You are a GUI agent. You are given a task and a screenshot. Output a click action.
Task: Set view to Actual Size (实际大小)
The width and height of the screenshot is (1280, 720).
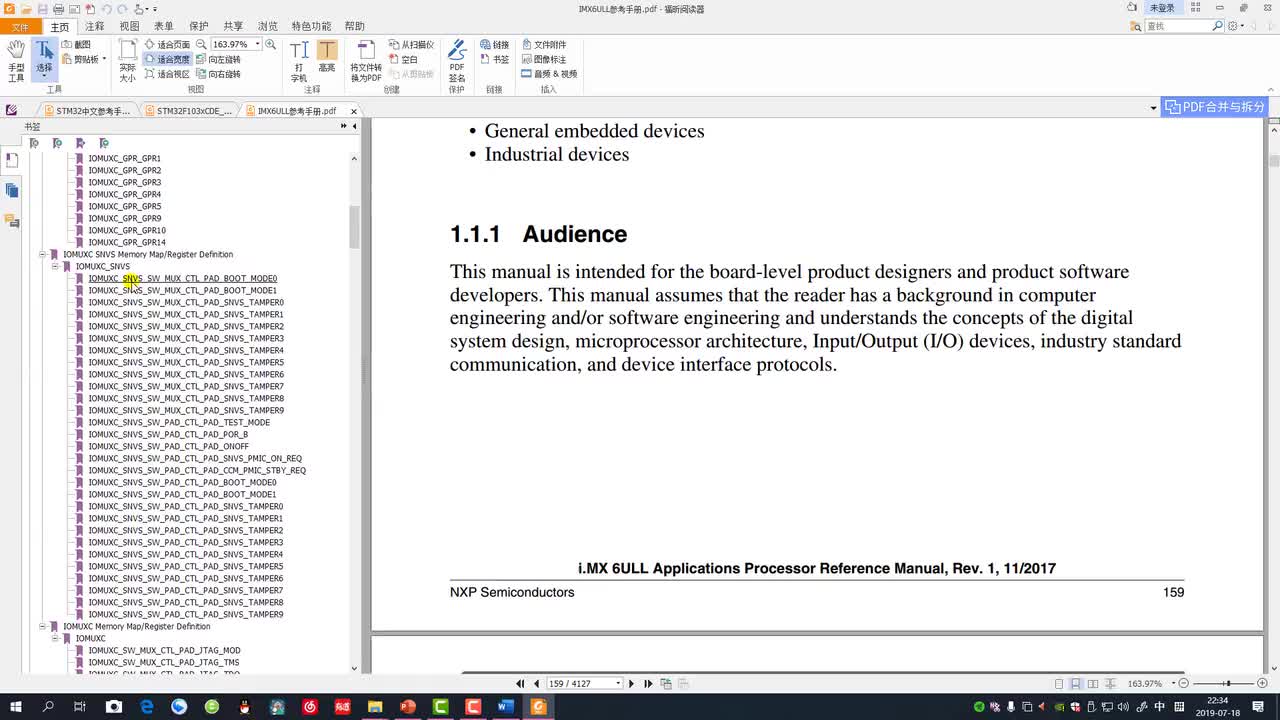127,60
